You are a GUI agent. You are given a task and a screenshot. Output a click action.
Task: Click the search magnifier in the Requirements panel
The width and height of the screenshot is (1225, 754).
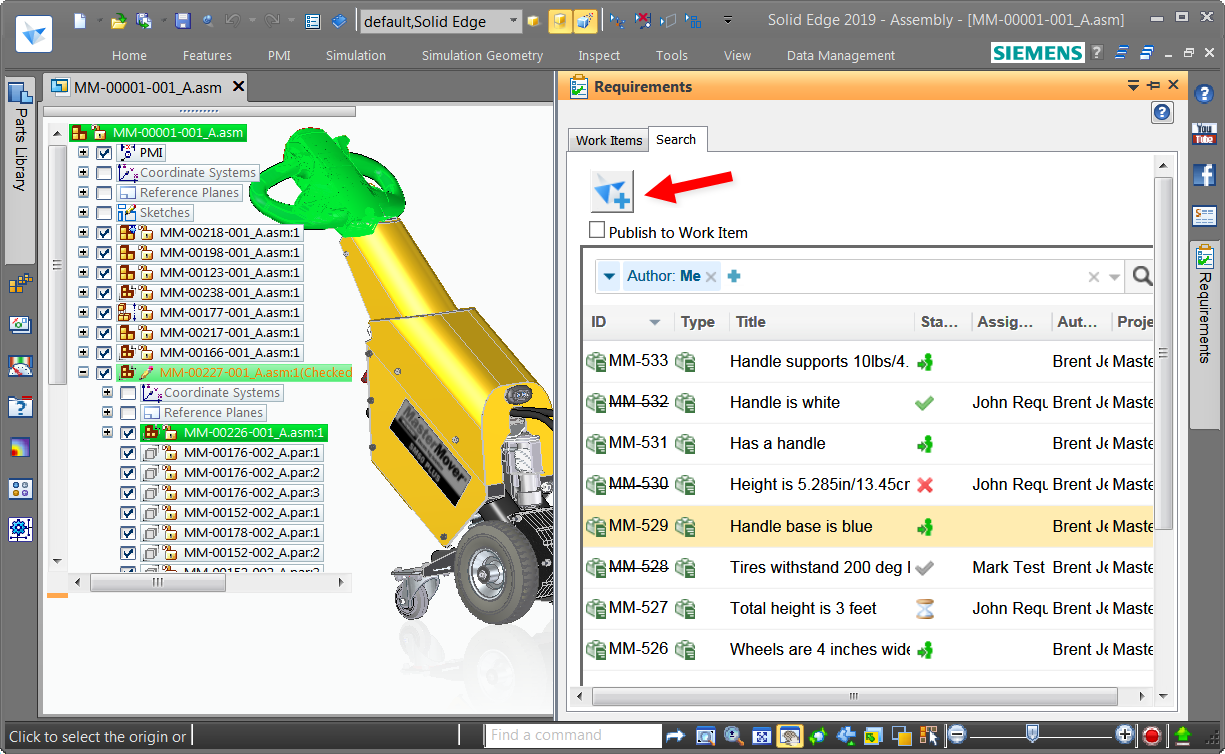point(1141,275)
